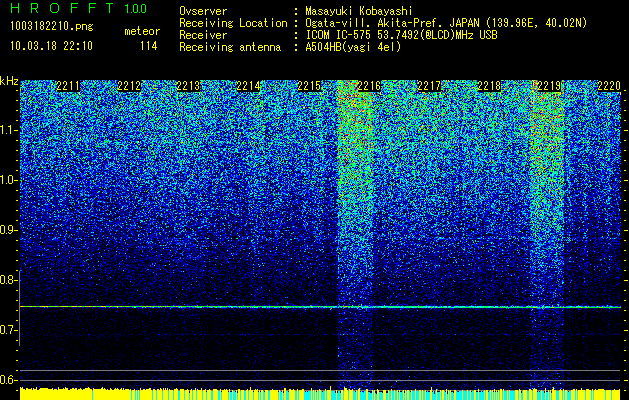Click the 2218 time marker
The width and height of the screenshot is (629, 400).
(x=489, y=86)
